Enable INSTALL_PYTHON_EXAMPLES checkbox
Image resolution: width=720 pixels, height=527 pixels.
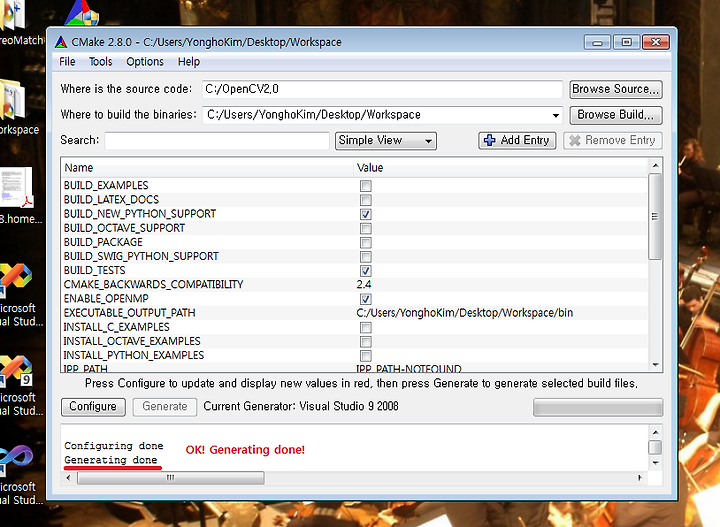point(366,356)
